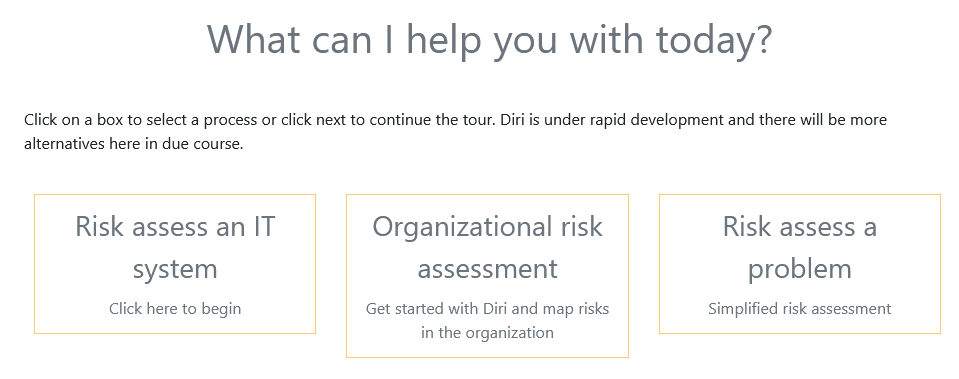Click 'in the organization' text line

487,333
